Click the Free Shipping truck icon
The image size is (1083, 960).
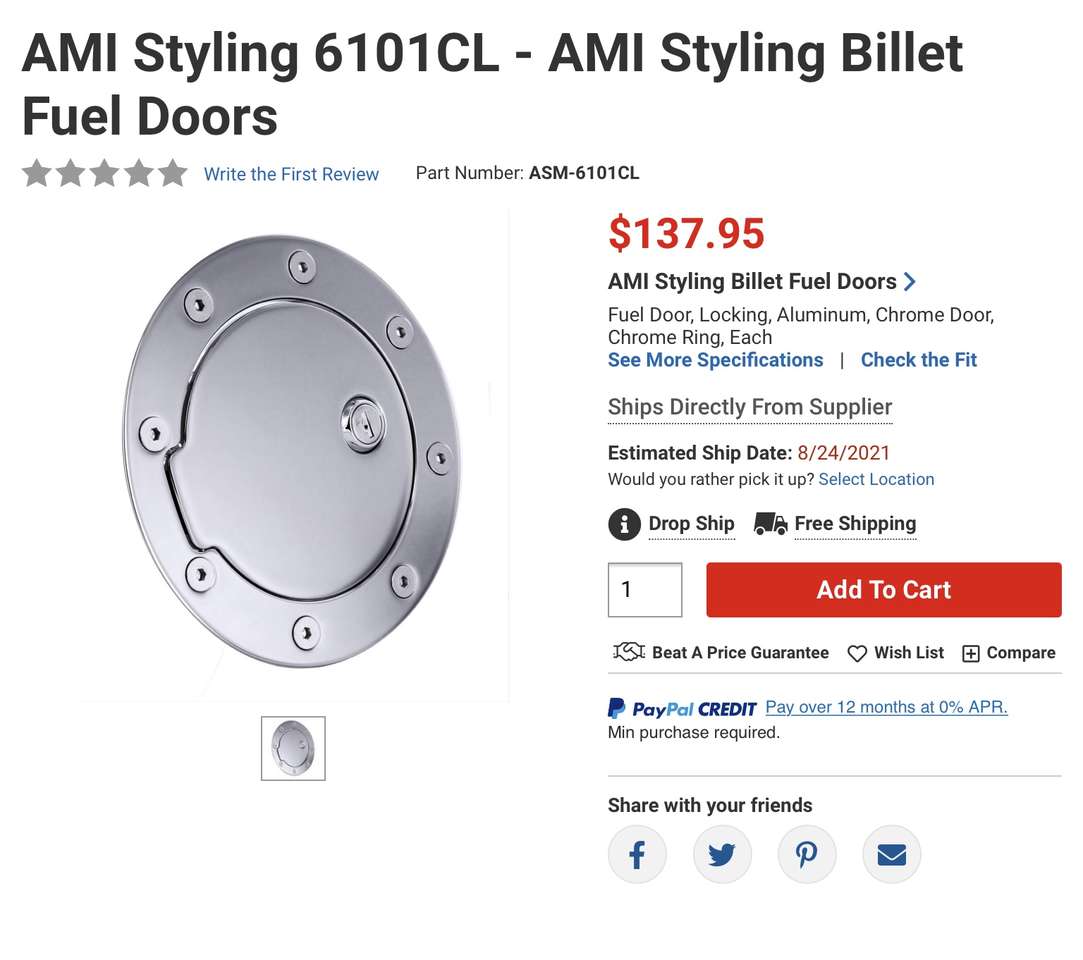point(770,524)
